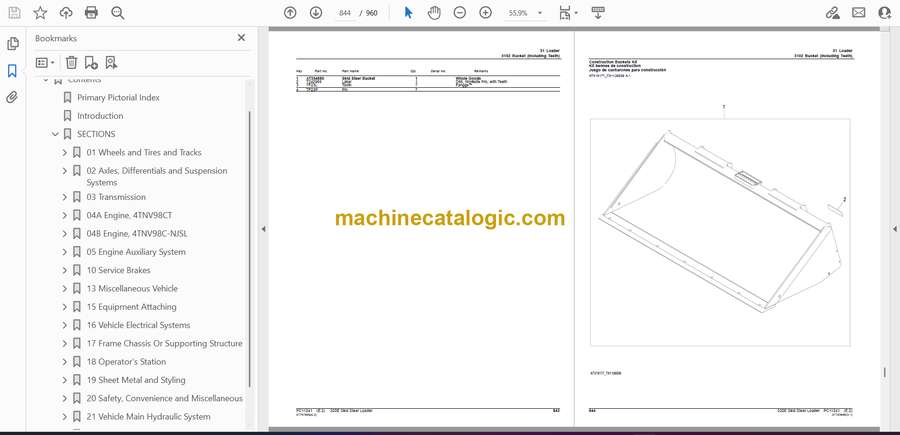Activate the selection arrow tool

[408, 13]
